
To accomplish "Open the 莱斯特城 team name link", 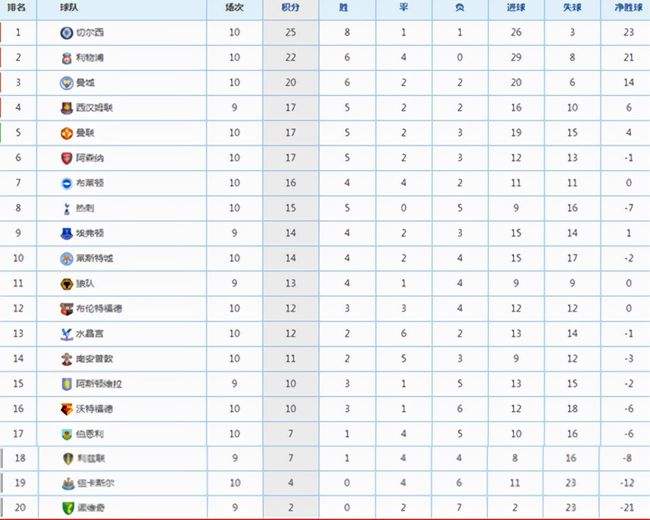I will coord(95,258).
